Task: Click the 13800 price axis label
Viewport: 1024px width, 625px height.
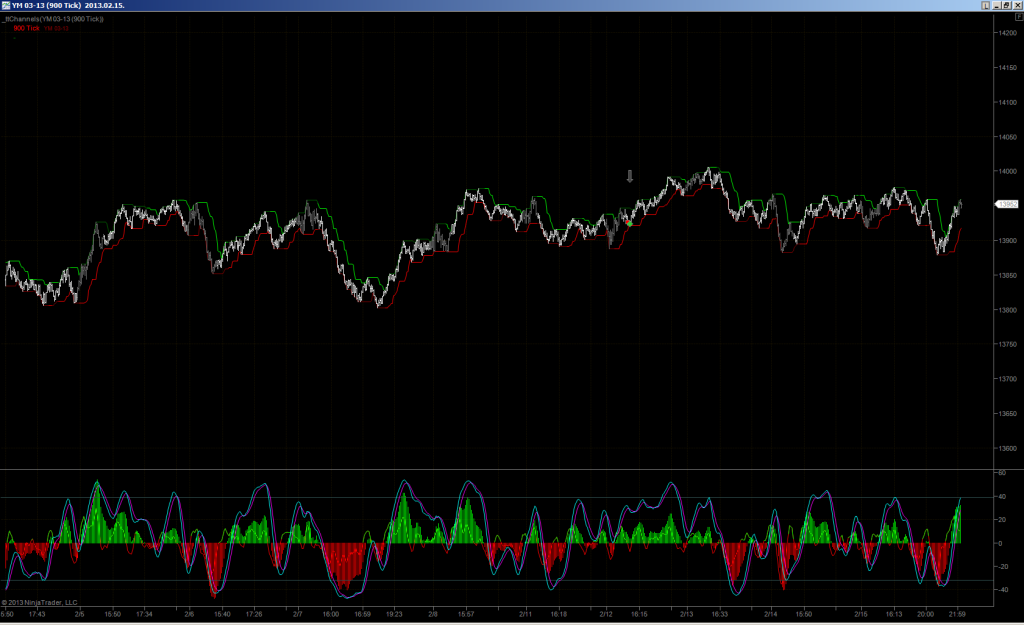Action: (1008, 310)
